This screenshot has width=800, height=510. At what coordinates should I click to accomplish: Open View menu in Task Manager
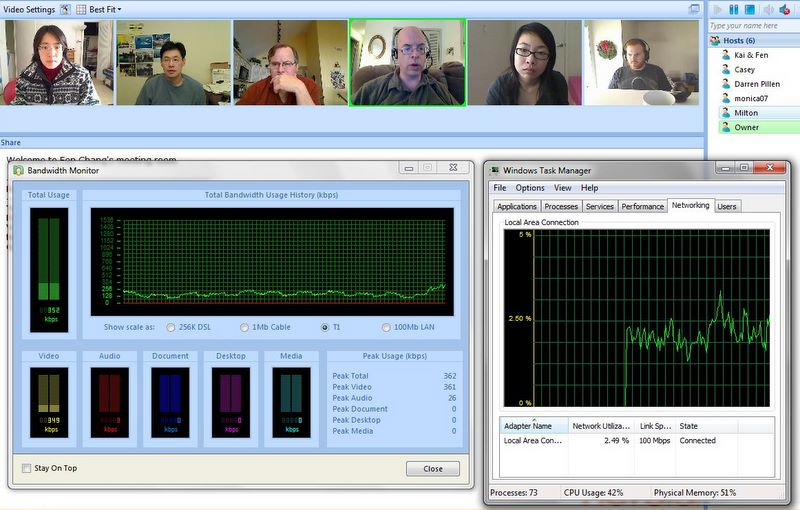click(563, 188)
